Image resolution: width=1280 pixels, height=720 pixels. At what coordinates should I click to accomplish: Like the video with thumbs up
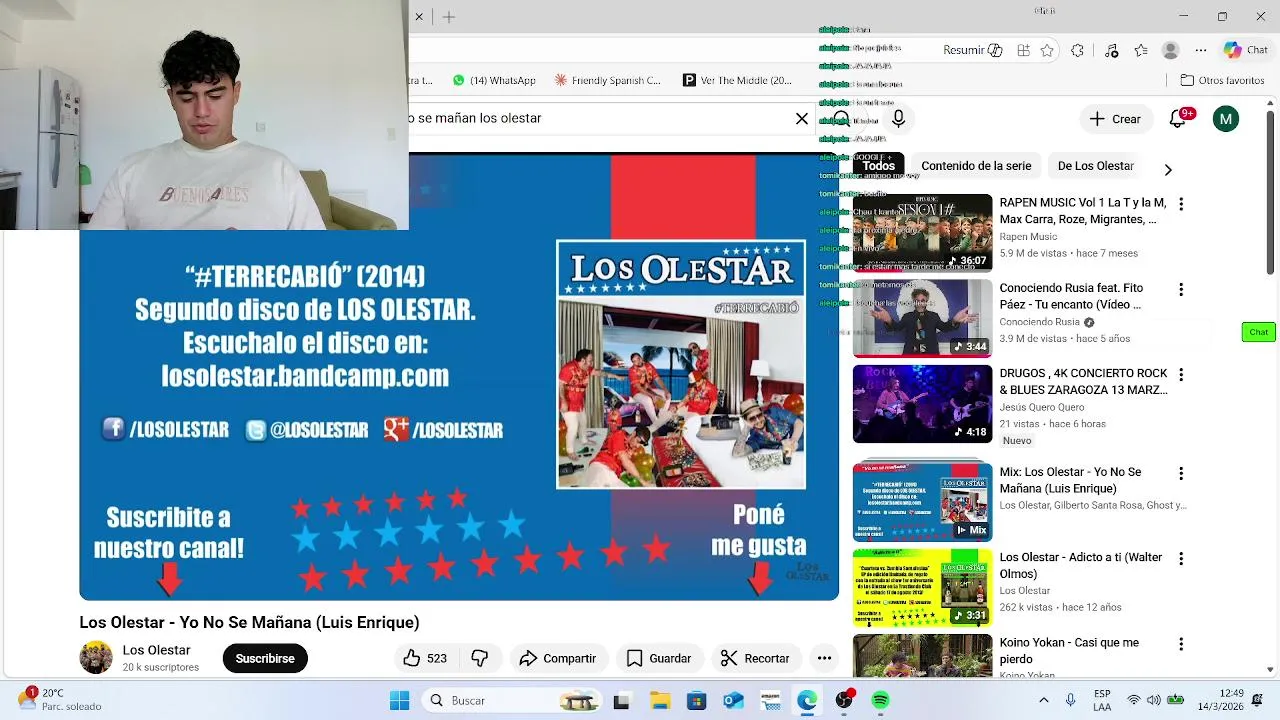coord(424,658)
